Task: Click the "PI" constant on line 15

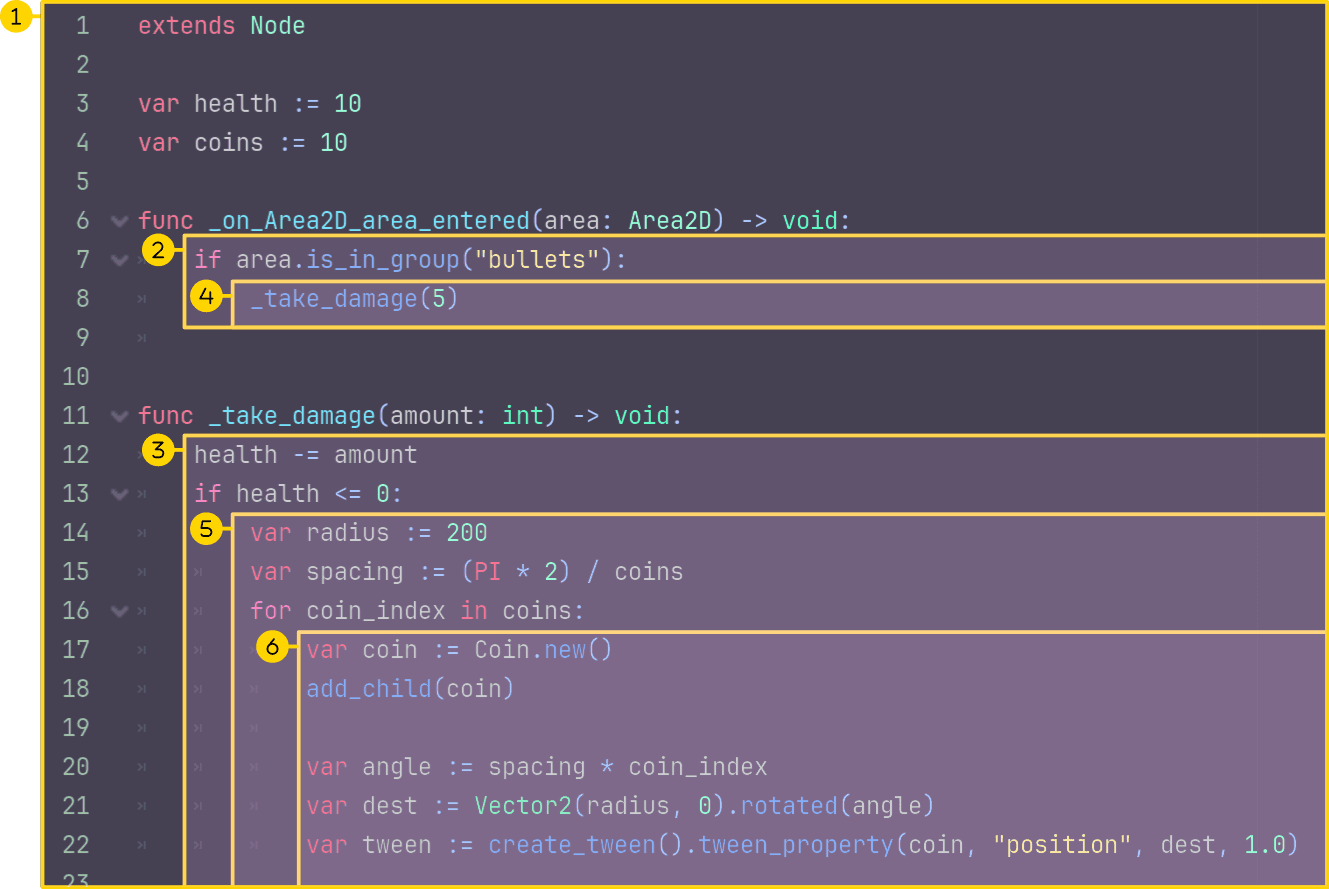Action: pyautogui.click(x=488, y=572)
